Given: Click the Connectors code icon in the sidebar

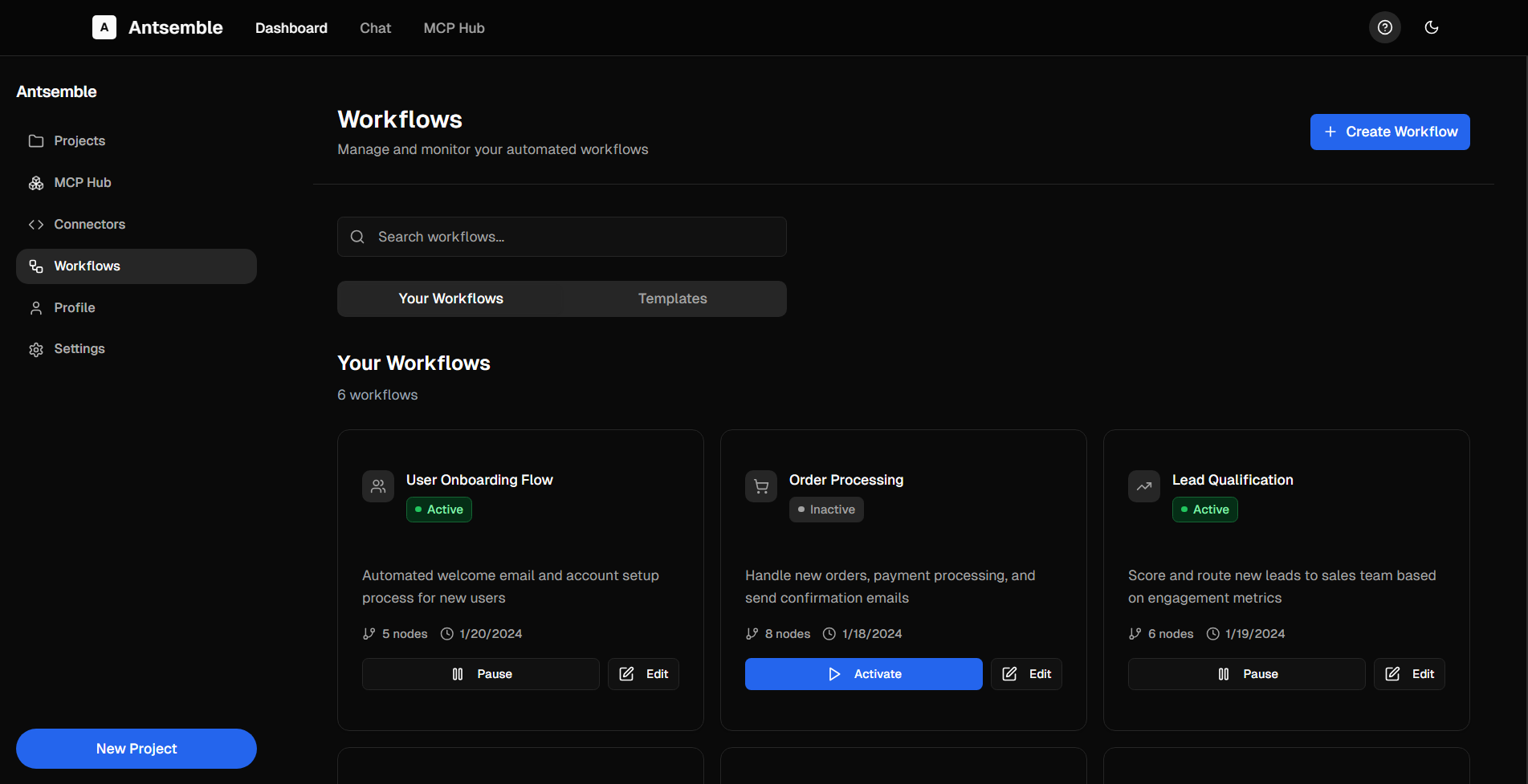Looking at the screenshot, I should point(36,224).
